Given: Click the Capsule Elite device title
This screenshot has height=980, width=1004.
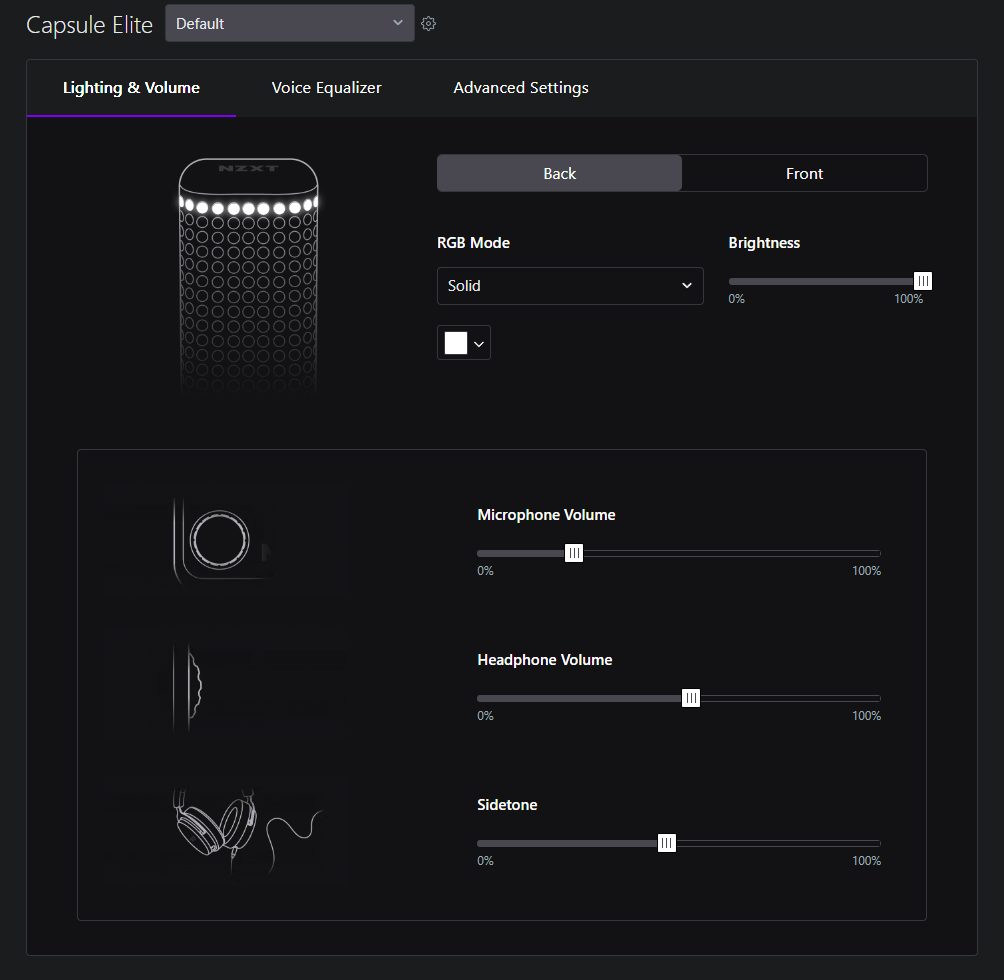Looking at the screenshot, I should [x=89, y=25].
